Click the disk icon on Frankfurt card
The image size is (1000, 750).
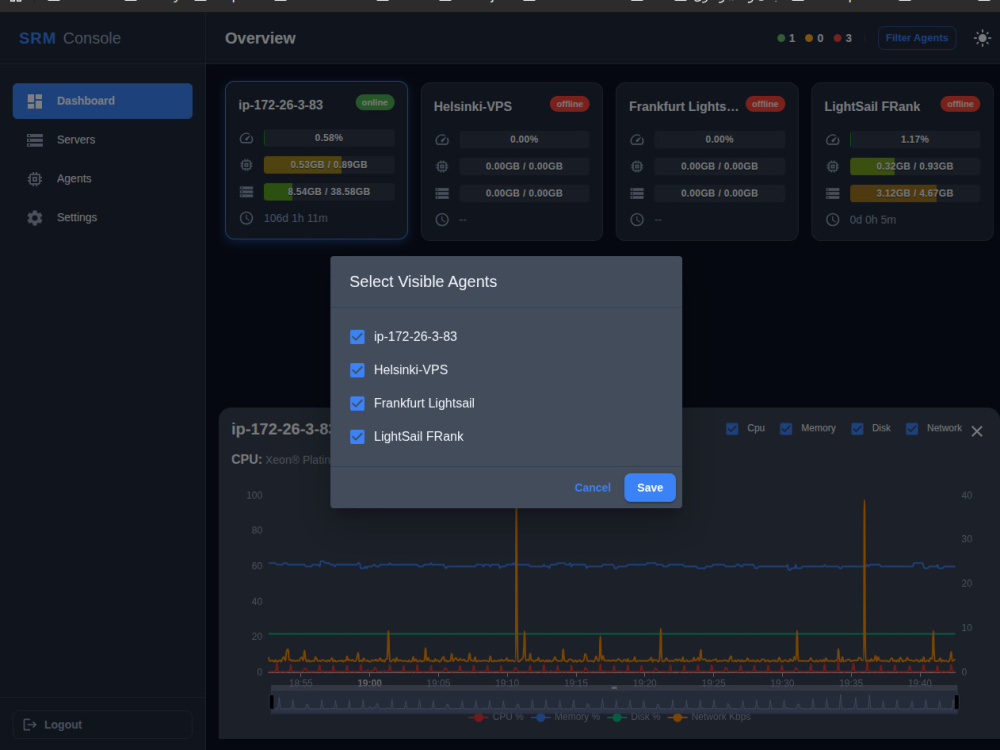[636, 193]
